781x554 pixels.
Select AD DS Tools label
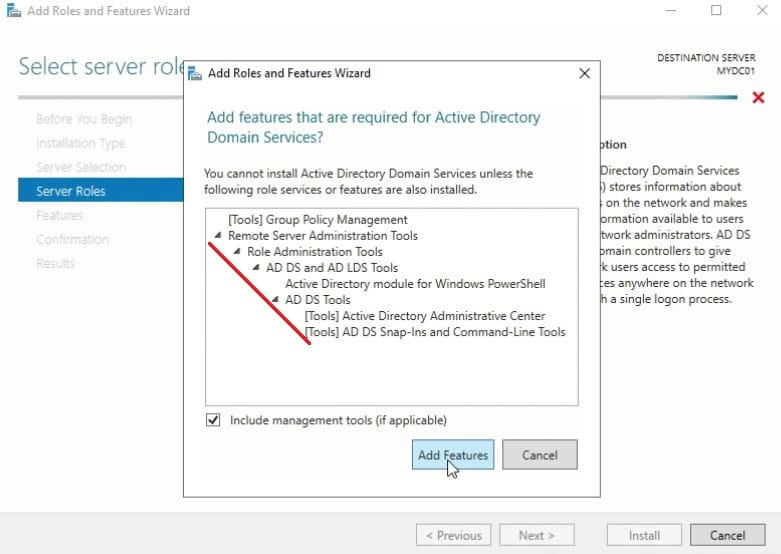(x=318, y=299)
